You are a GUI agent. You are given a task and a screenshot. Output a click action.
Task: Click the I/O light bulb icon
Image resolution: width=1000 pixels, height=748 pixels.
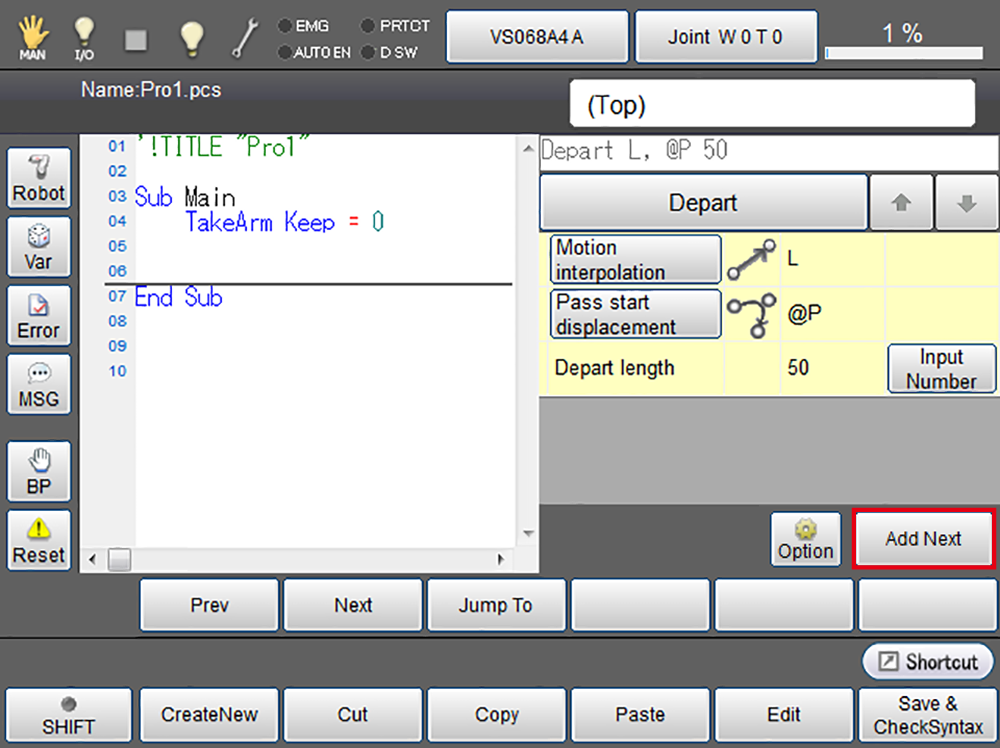[x=85, y=37]
